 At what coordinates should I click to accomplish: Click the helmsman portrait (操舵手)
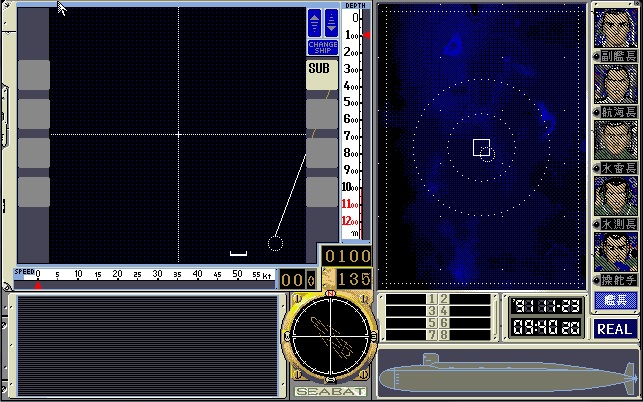614,252
